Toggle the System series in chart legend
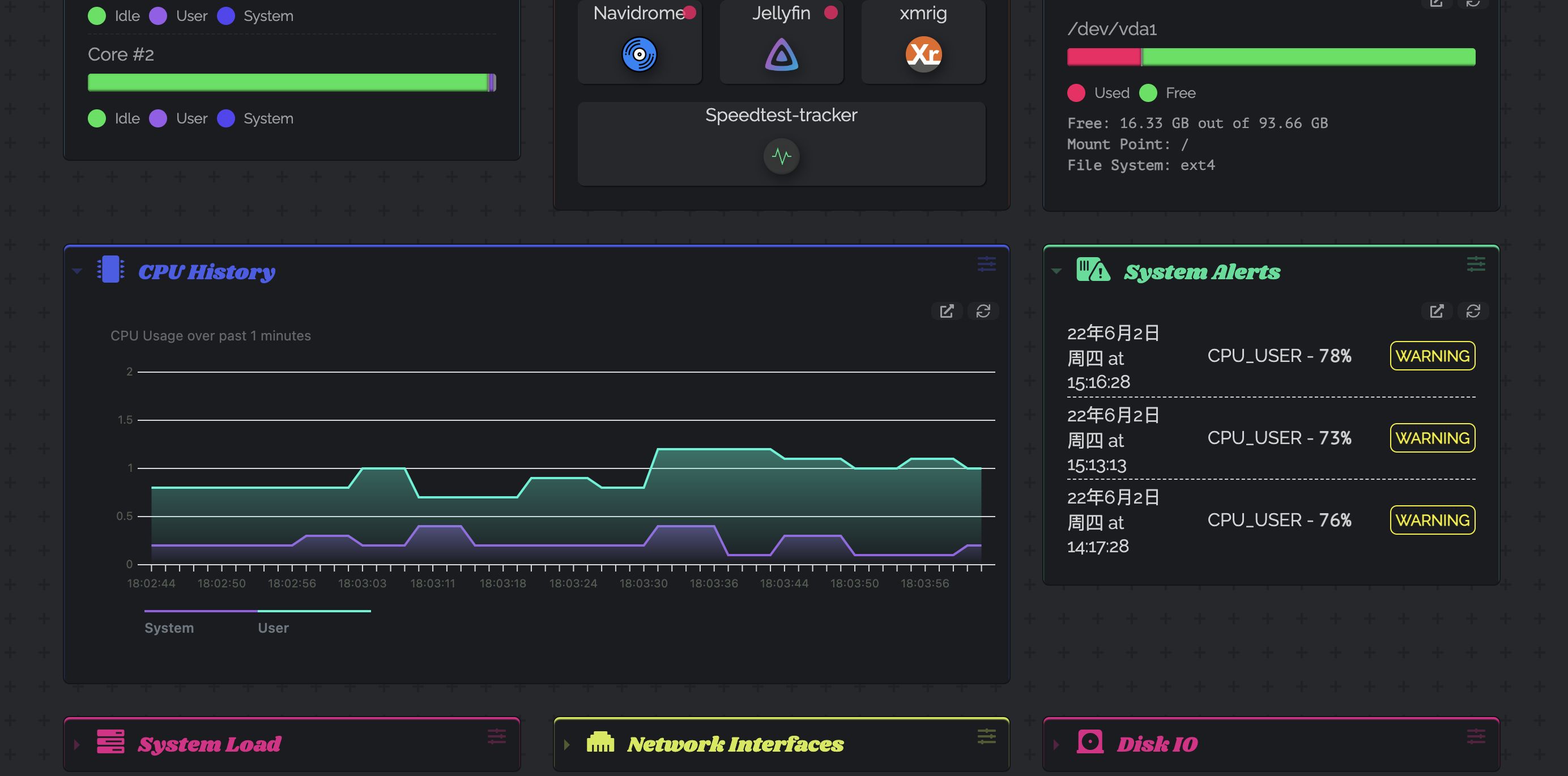This screenshot has height=776, width=1568. 169,628
